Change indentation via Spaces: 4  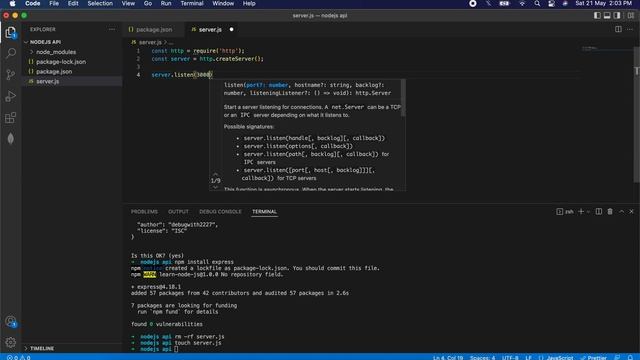(482, 357)
